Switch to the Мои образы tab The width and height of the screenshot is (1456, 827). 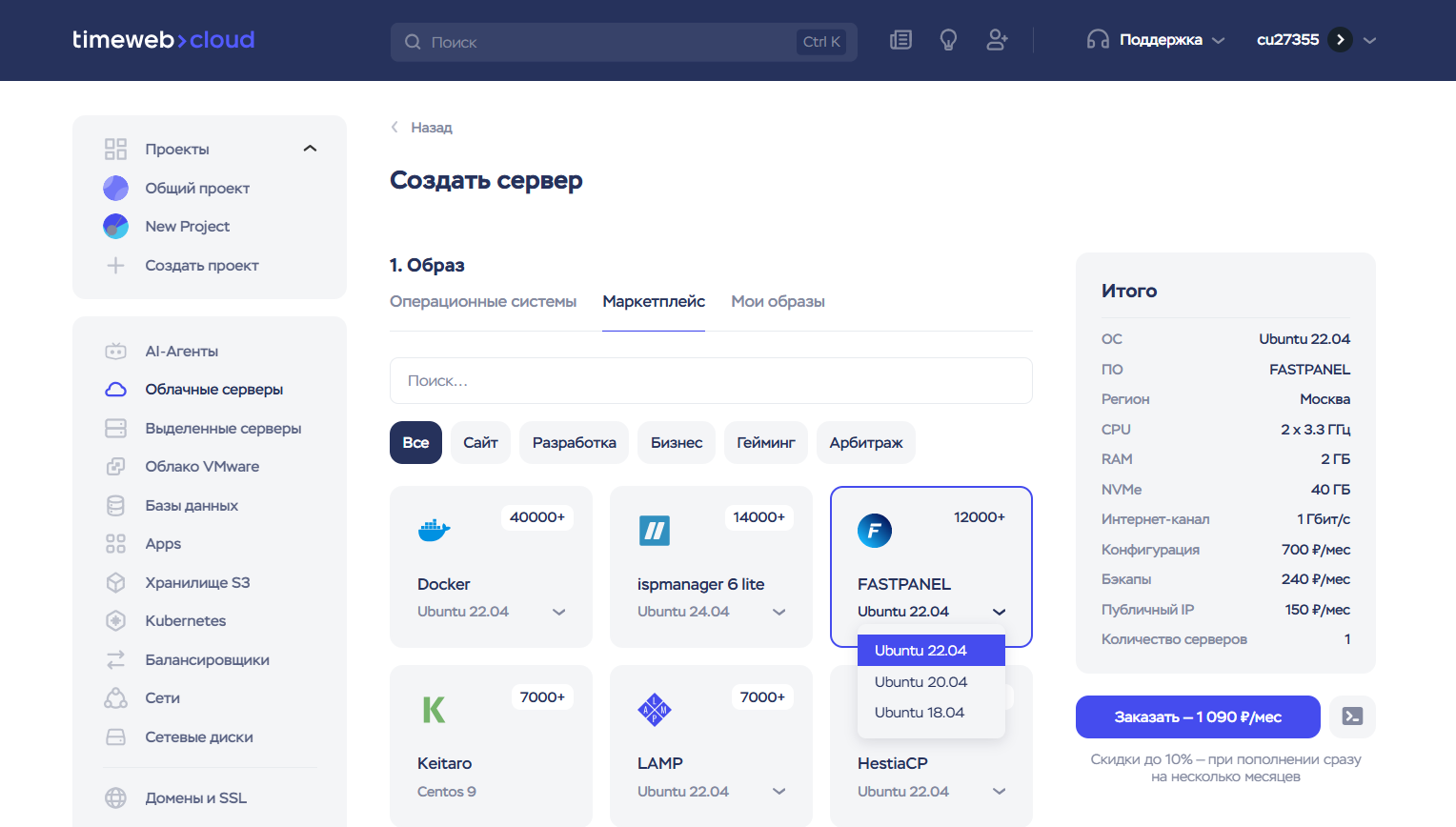coord(778,301)
